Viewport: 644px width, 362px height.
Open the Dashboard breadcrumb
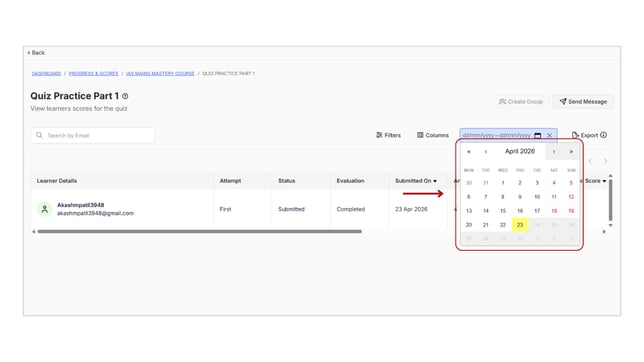click(46, 74)
